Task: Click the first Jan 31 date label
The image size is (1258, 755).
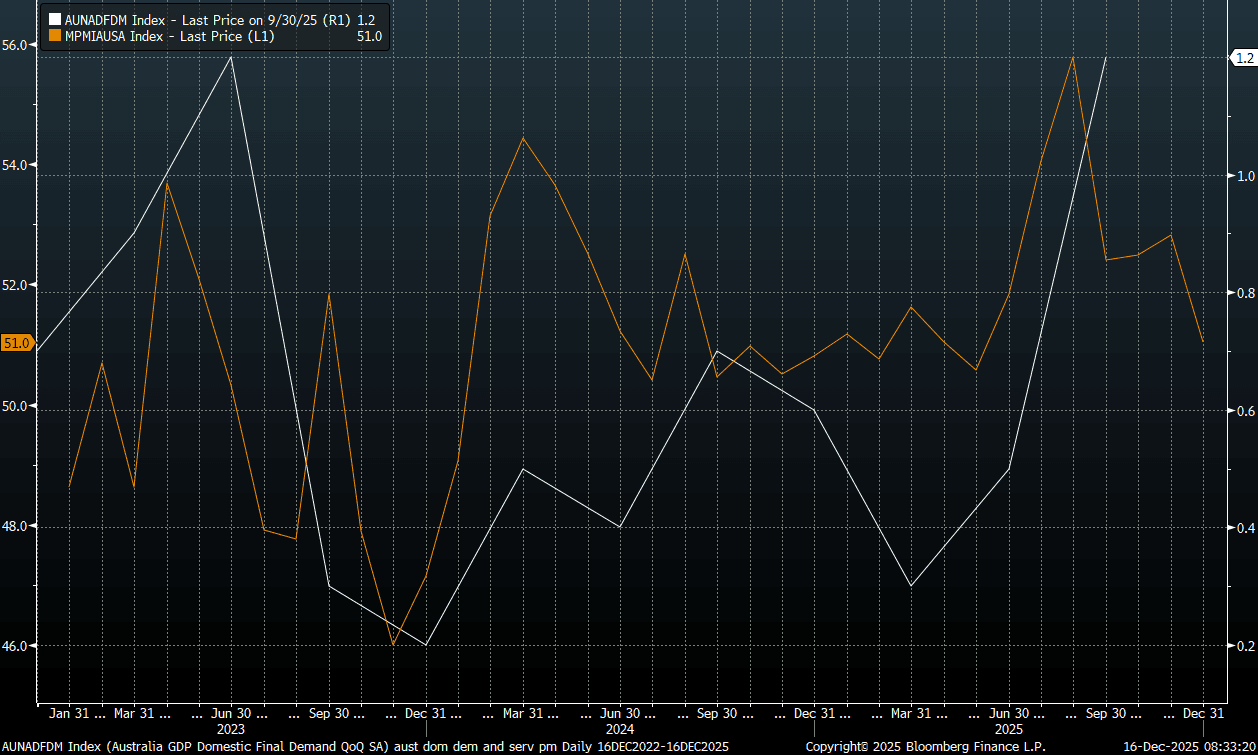Action: pyautogui.click(x=68, y=714)
